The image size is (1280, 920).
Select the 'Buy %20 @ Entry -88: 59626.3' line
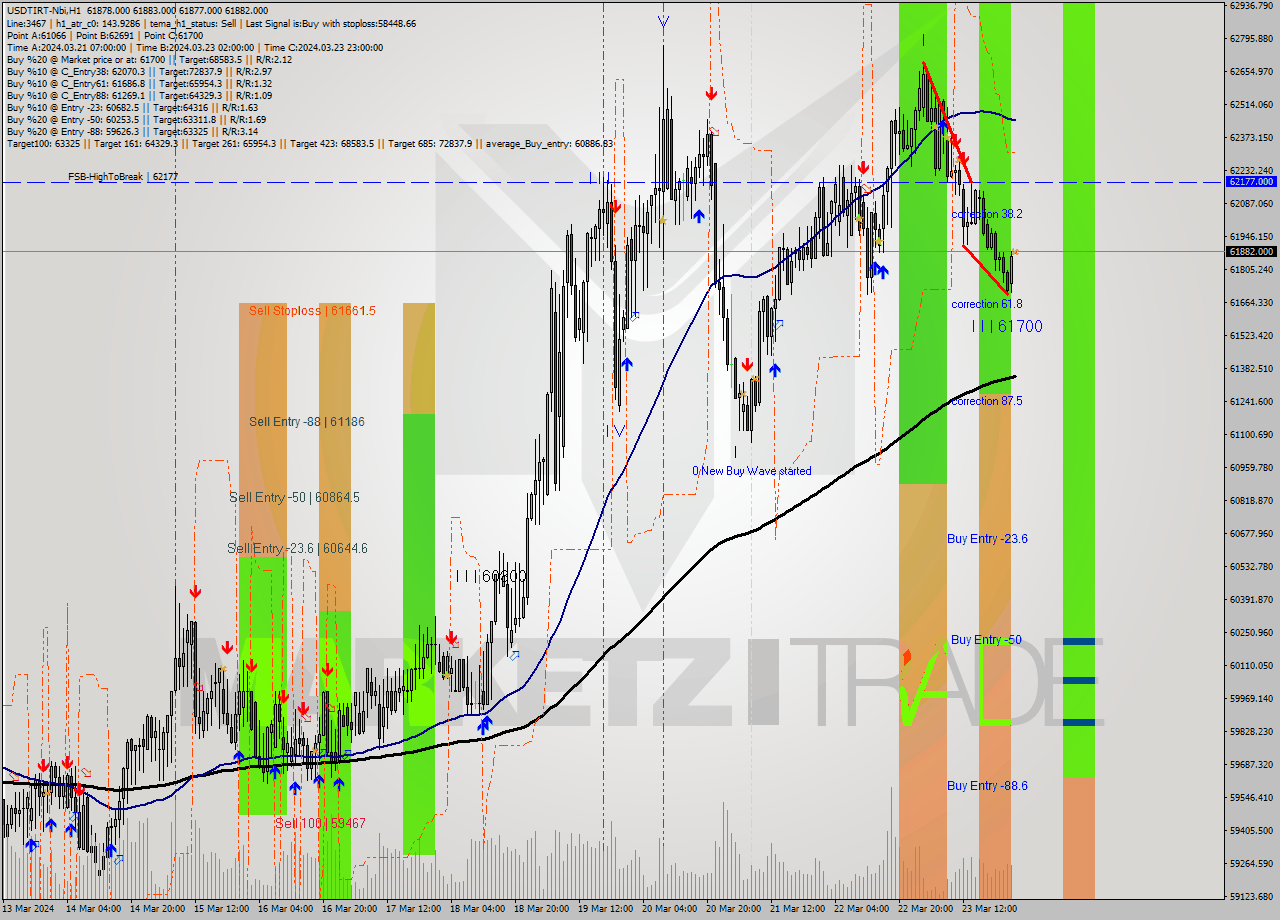132,131
